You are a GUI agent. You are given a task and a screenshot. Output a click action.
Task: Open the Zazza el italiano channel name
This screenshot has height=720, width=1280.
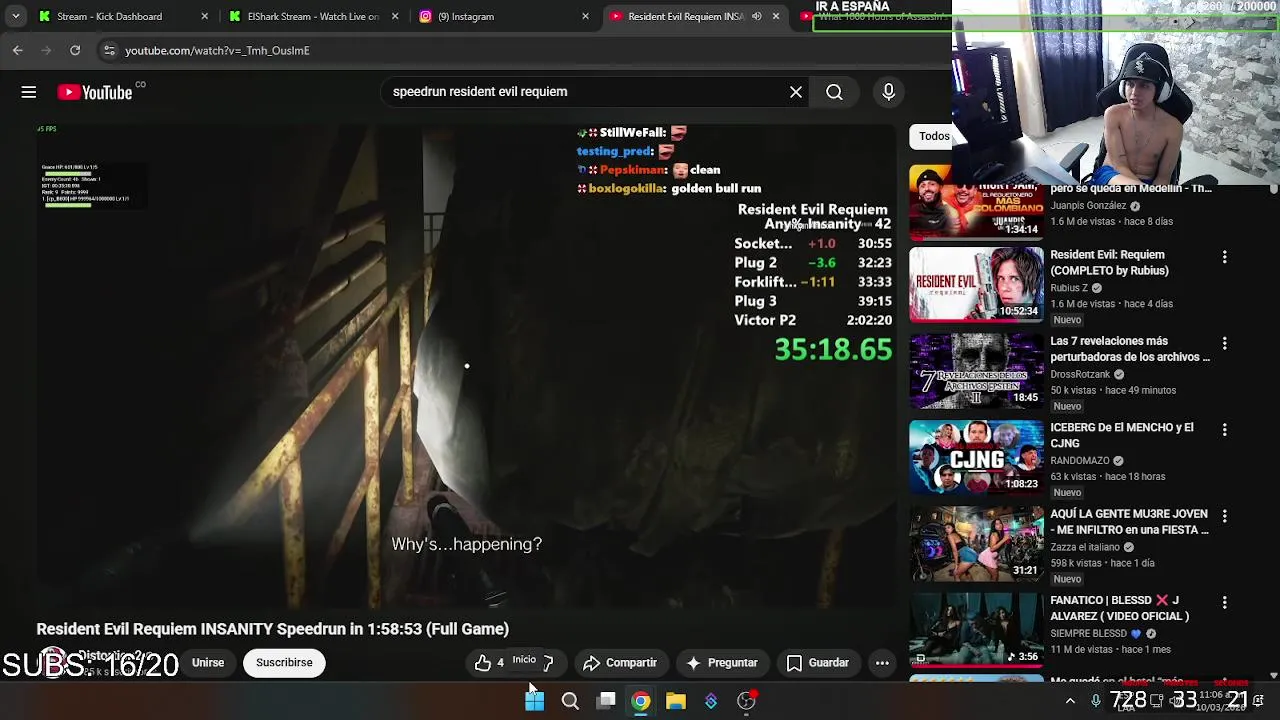[x=1085, y=547]
